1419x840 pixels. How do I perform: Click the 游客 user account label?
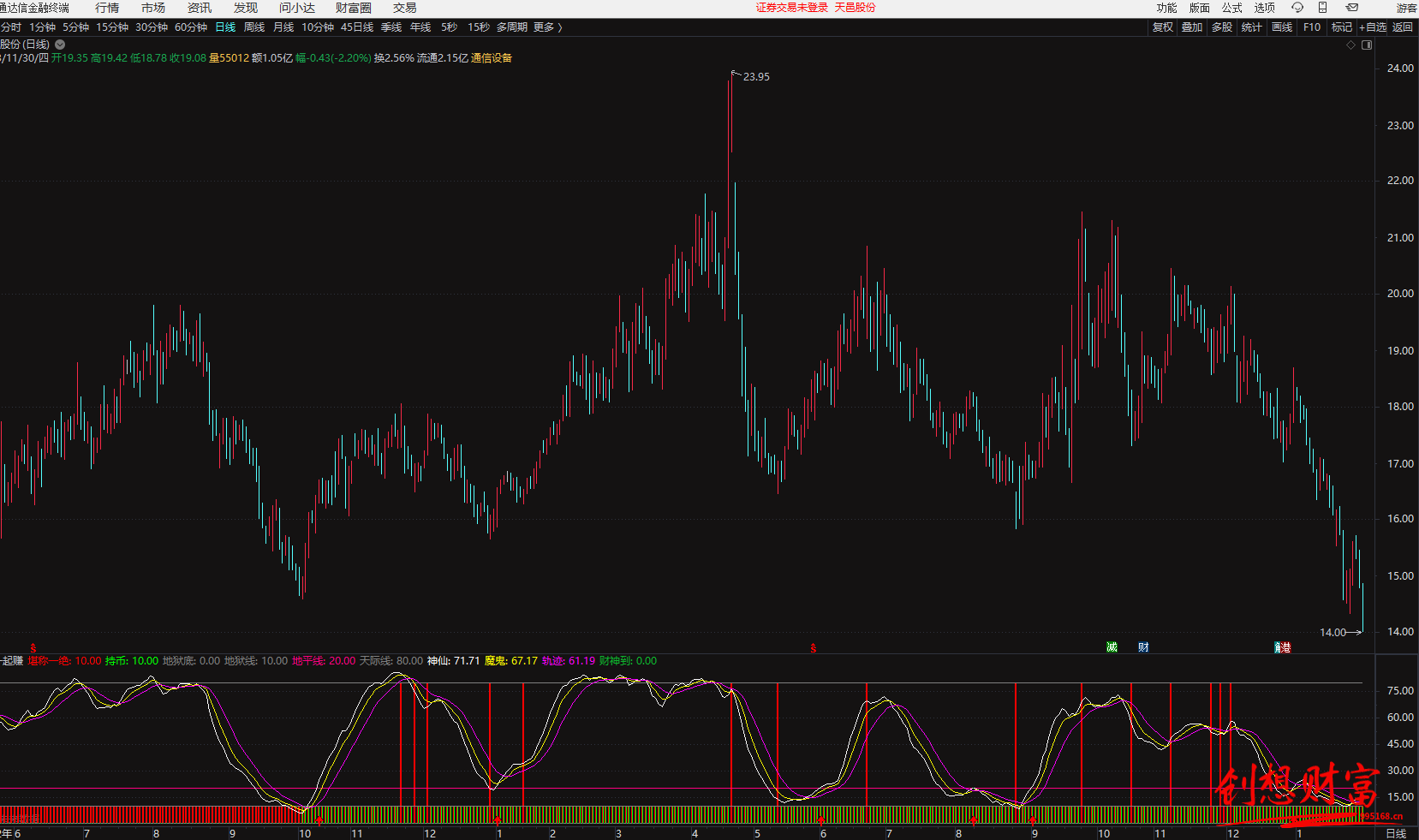pyautogui.click(x=1407, y=8)
